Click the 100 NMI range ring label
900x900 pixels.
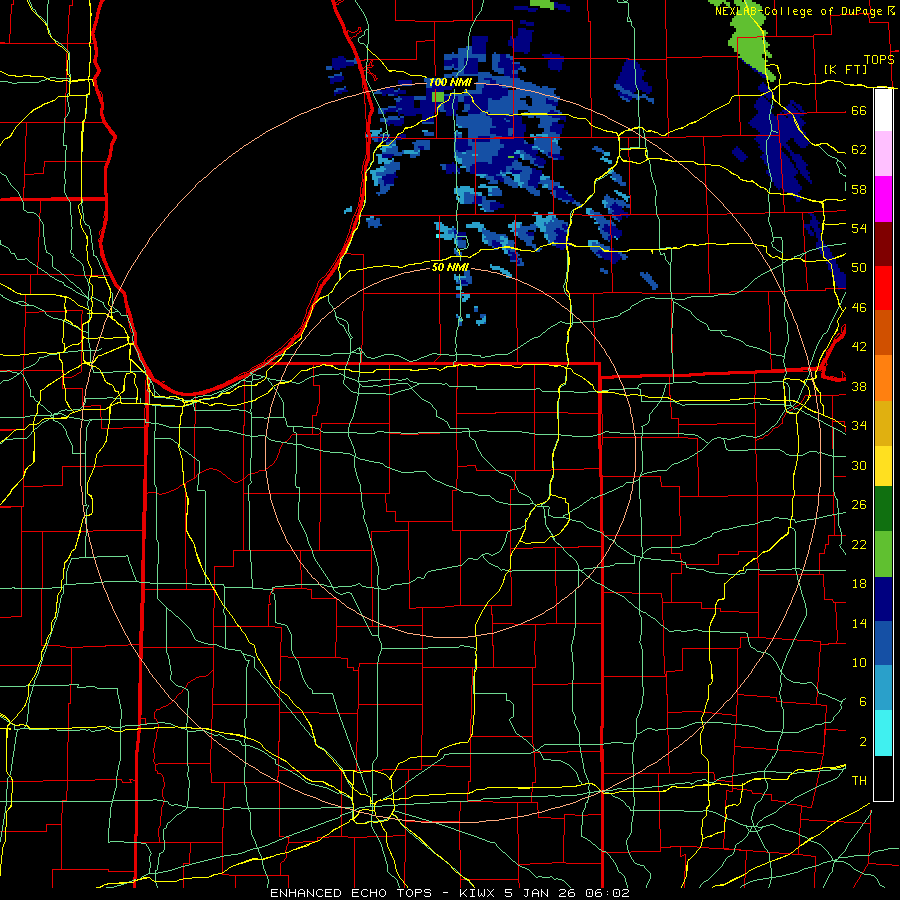[x=450, y=82]
